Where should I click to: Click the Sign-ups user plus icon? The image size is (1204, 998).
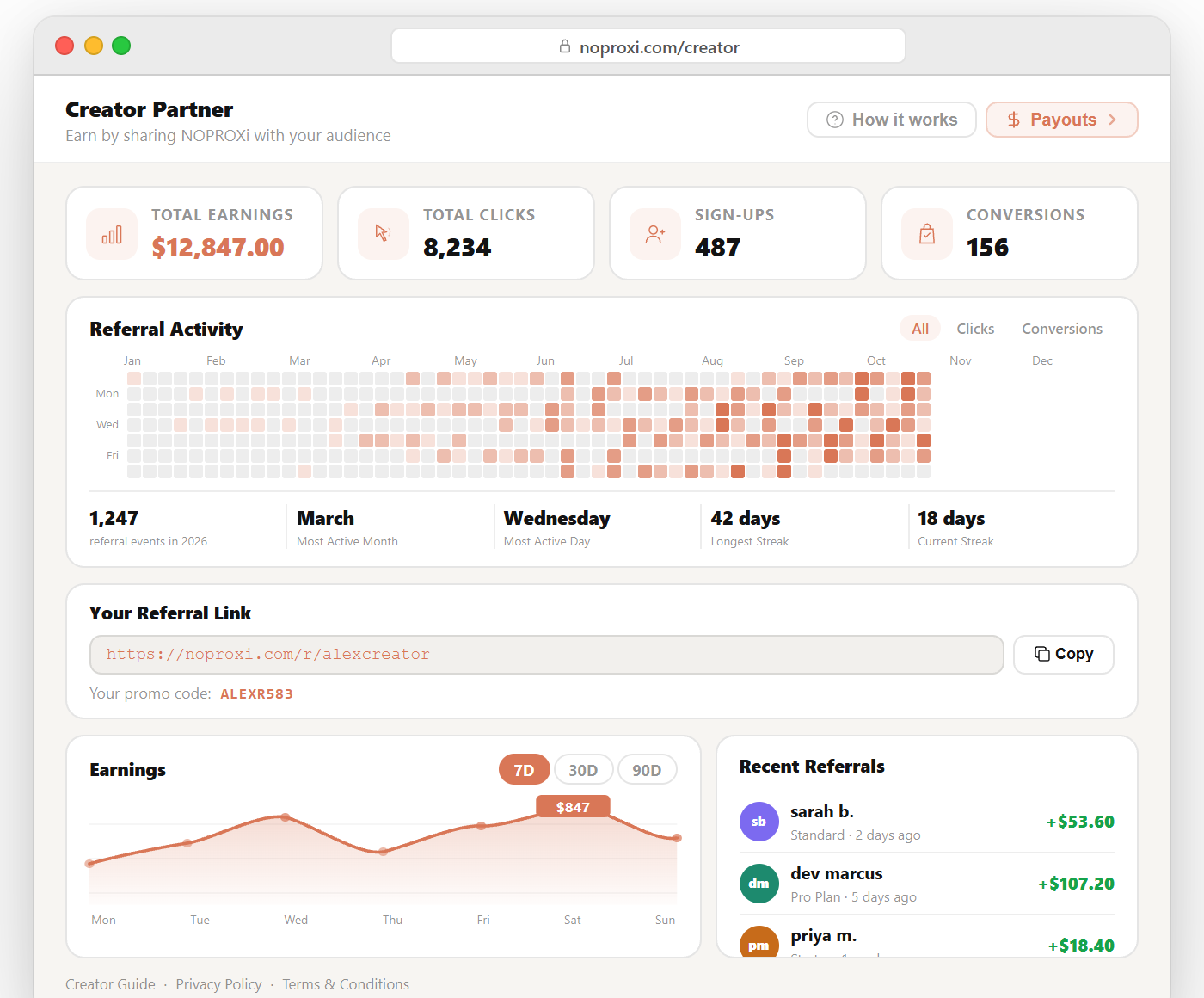[x=655, y=234]
